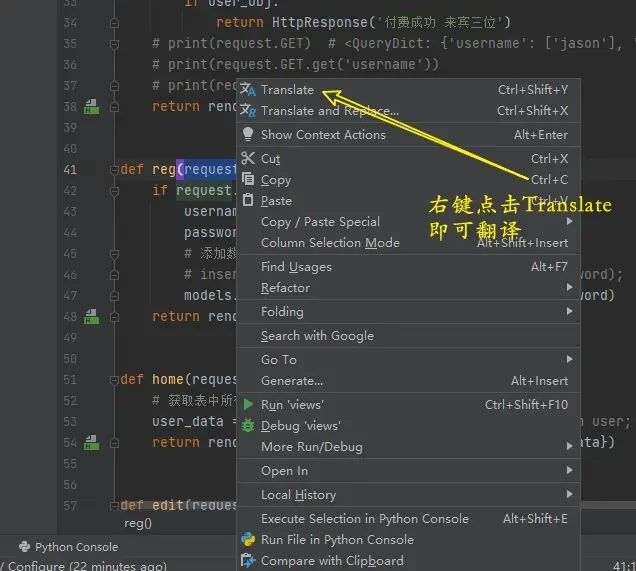This screenshot has width=636, height=571.
Task: Open the Go To submenu
Action: point(279,360)
